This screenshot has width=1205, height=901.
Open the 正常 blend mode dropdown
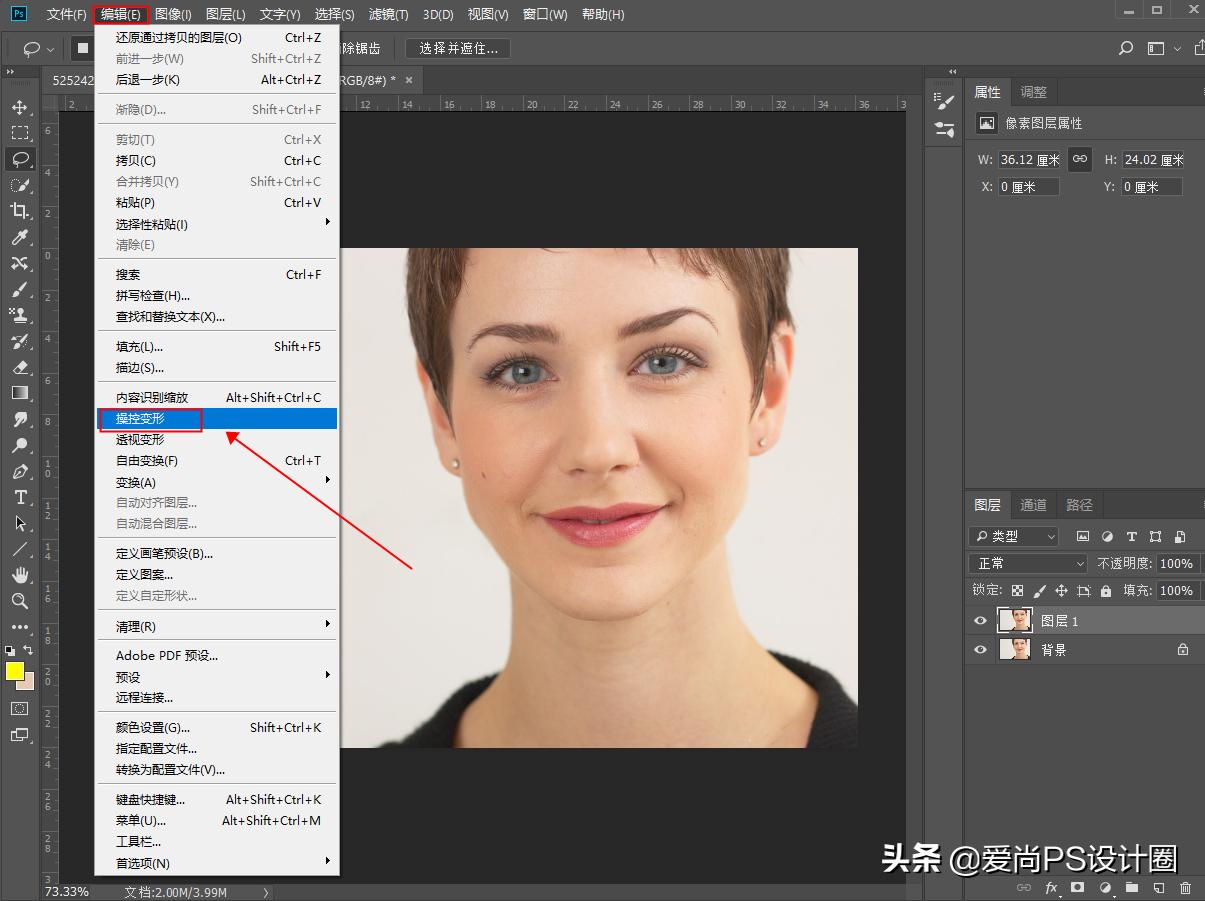pos(1027,564)
